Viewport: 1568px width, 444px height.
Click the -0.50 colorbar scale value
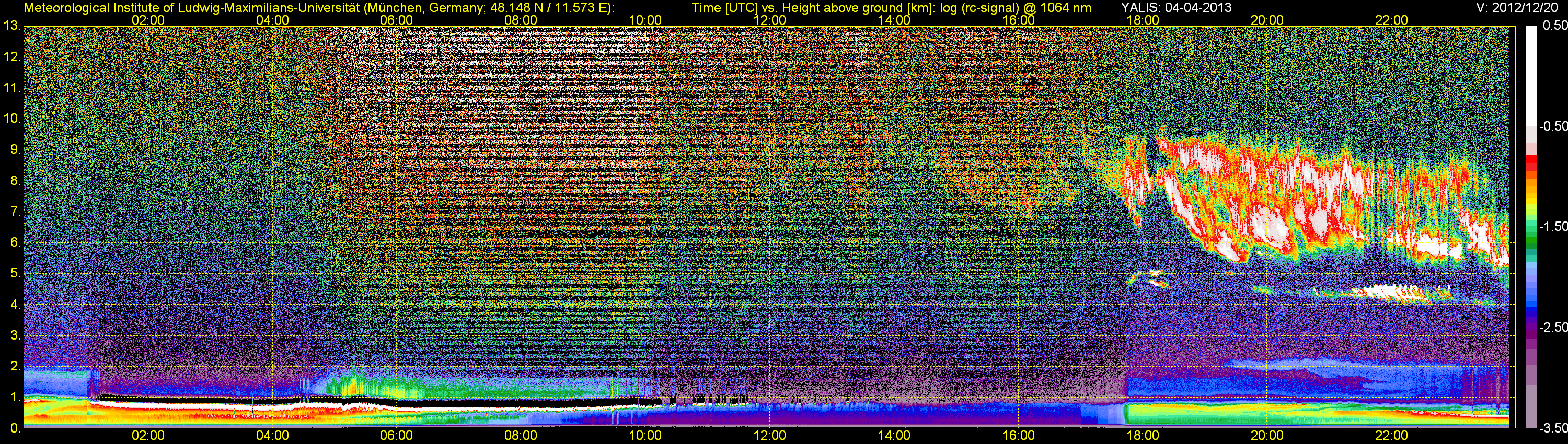coord(1553,126)
